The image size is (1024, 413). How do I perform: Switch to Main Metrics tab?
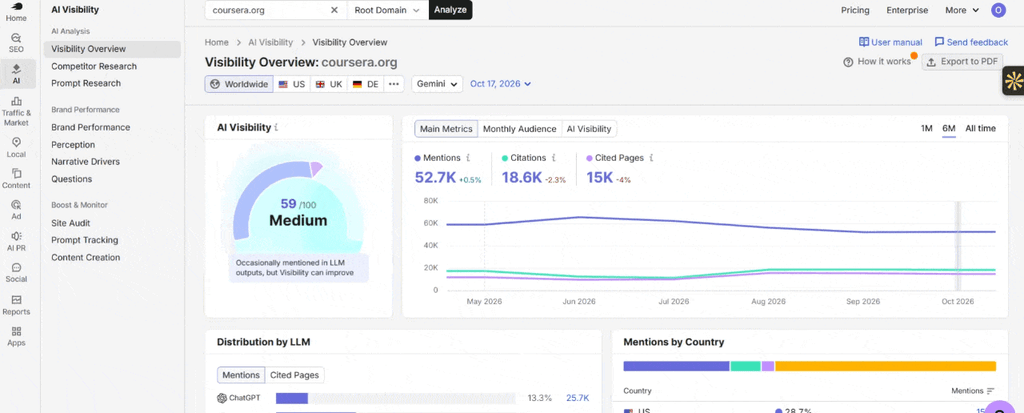pos(446,129)
